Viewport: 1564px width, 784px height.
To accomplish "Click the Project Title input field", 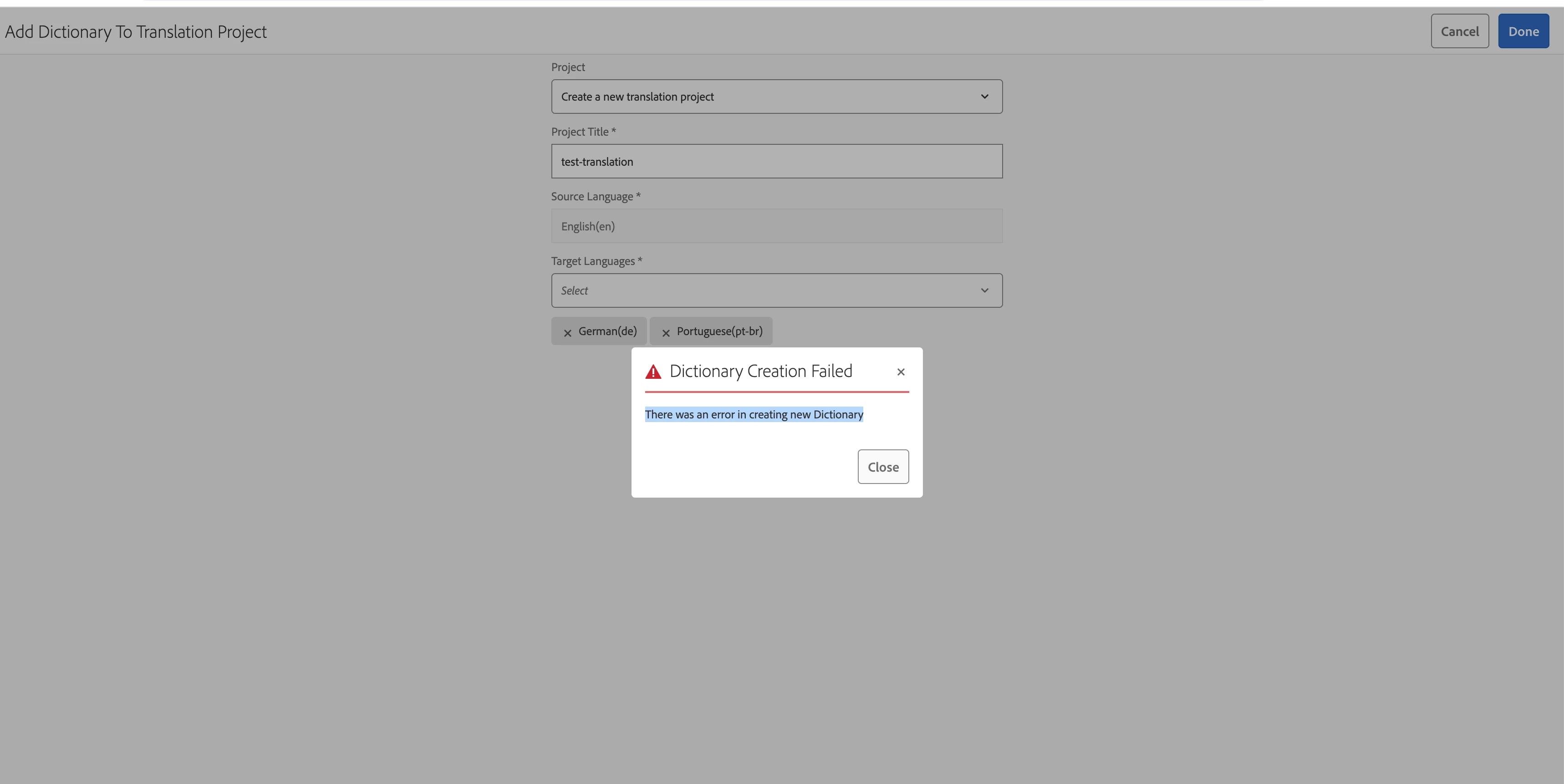I will (x=776, y=162).
